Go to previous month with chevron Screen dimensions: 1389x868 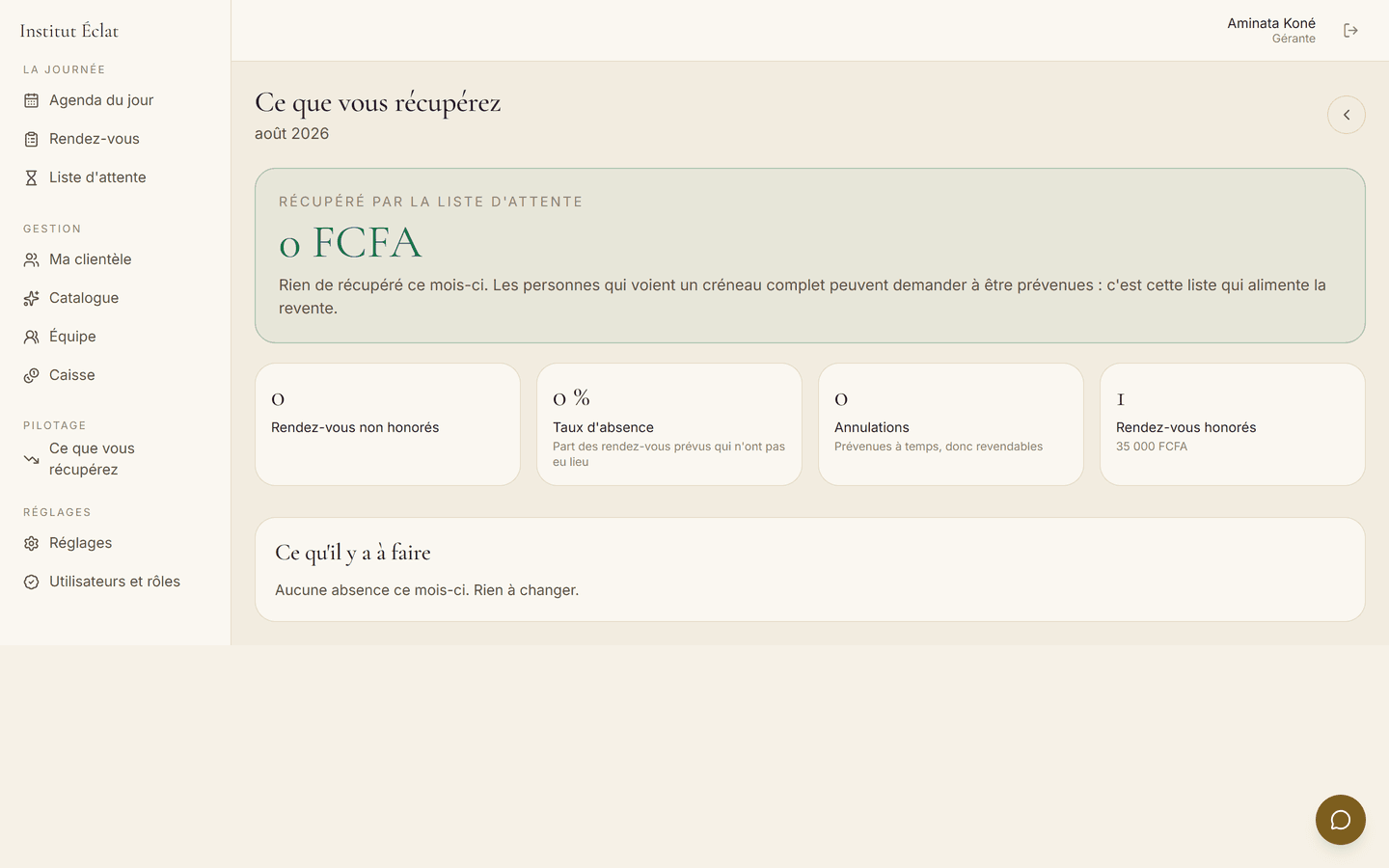click(x=1347, y=115)
